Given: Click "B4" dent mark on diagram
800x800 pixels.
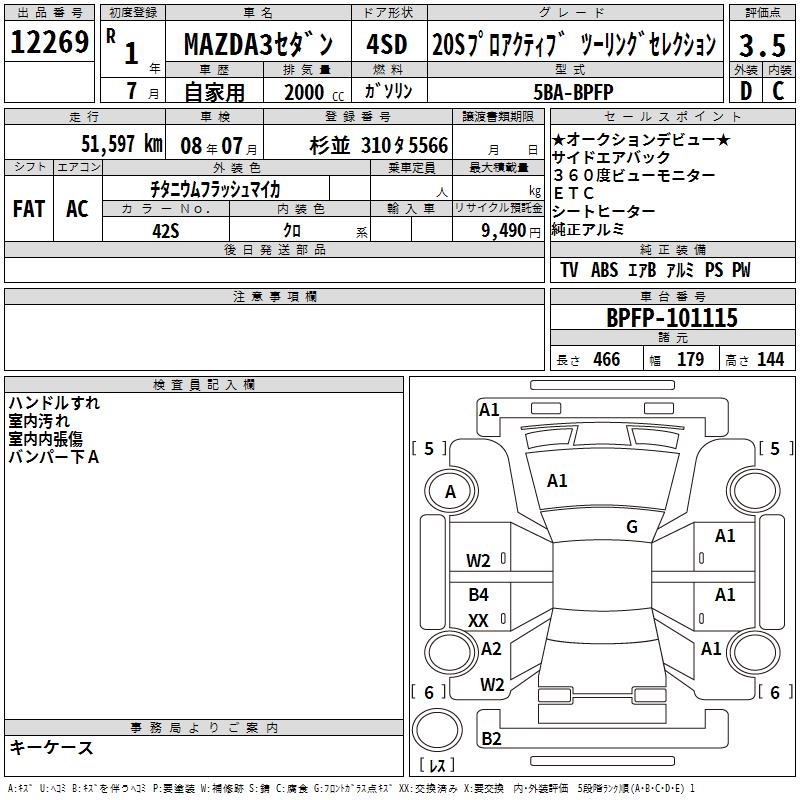Looking at the screenshot, I should (x=478, y=595).
